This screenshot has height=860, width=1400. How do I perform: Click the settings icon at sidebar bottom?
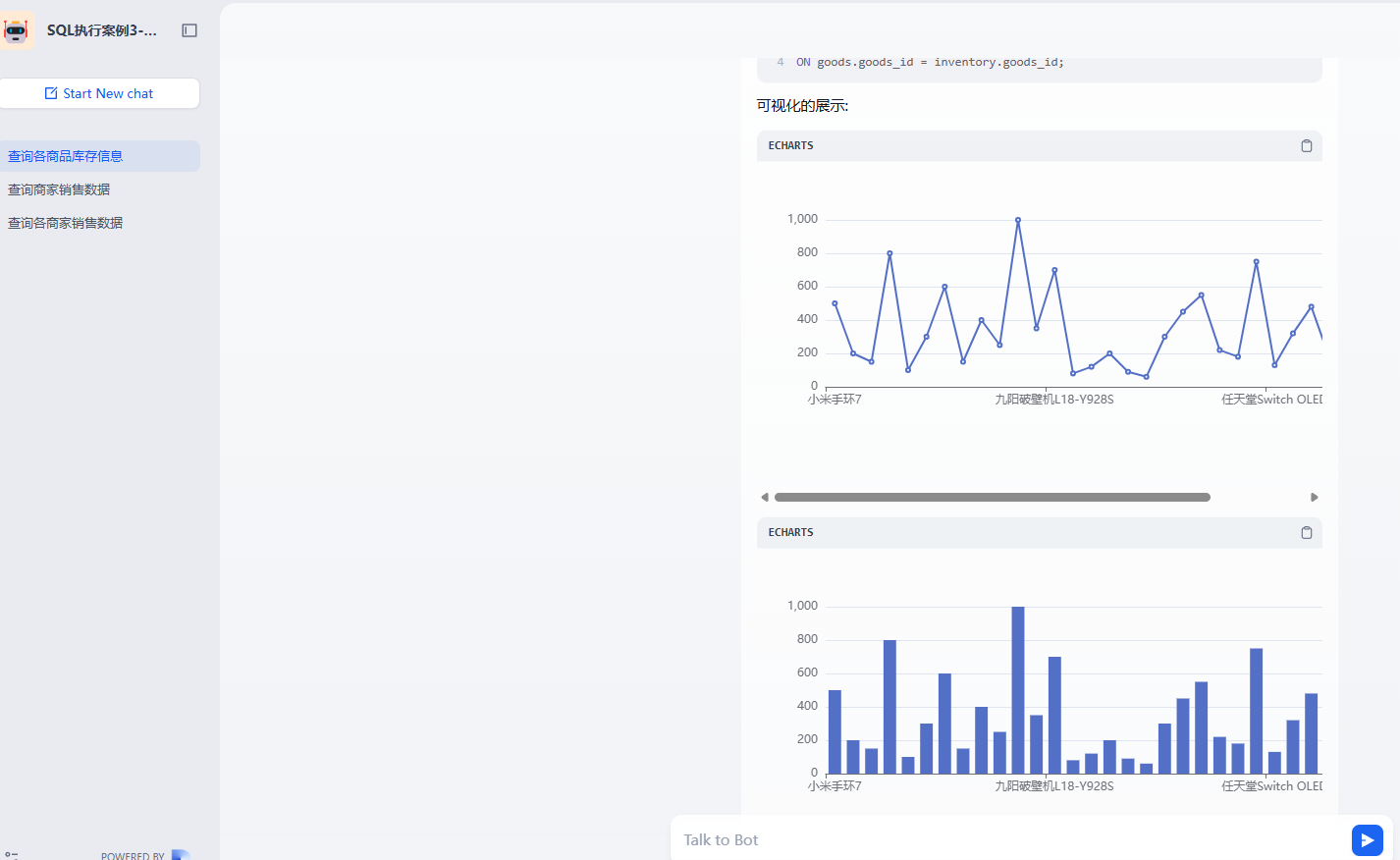coord(11,855)
